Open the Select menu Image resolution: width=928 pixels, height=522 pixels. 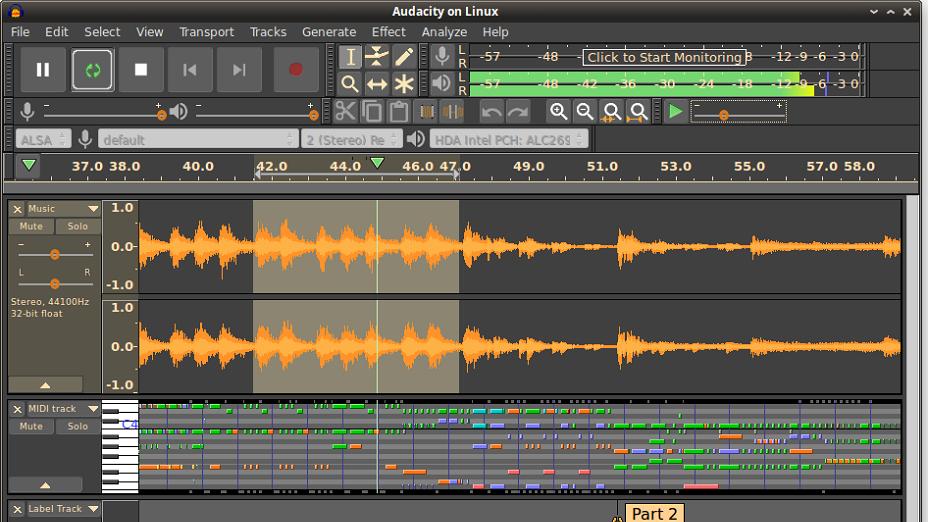102,32
